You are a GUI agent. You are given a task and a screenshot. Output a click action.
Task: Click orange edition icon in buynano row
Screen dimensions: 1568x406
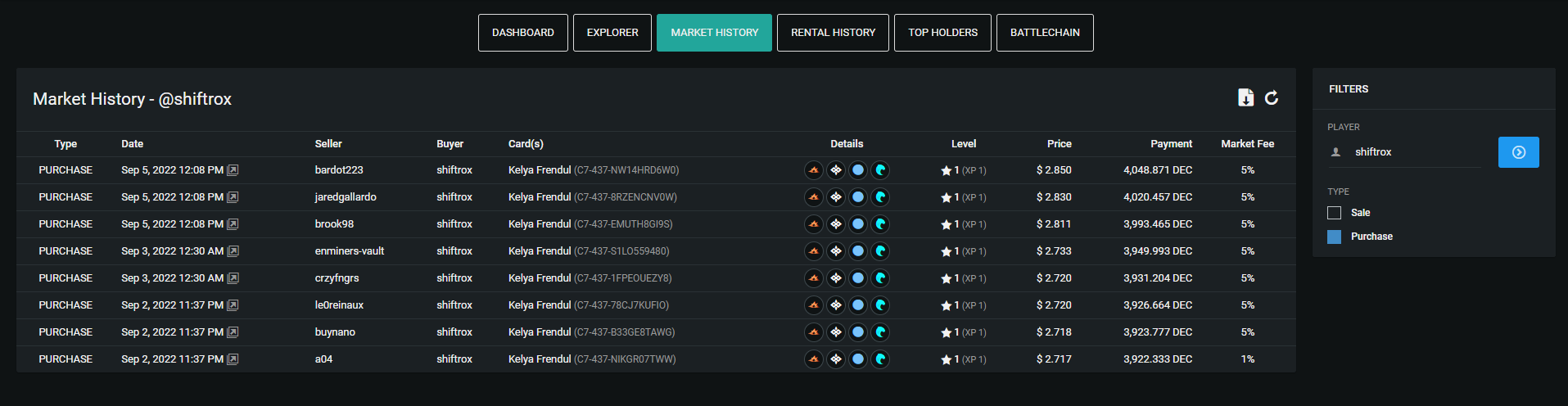click(x=814, y=332)
